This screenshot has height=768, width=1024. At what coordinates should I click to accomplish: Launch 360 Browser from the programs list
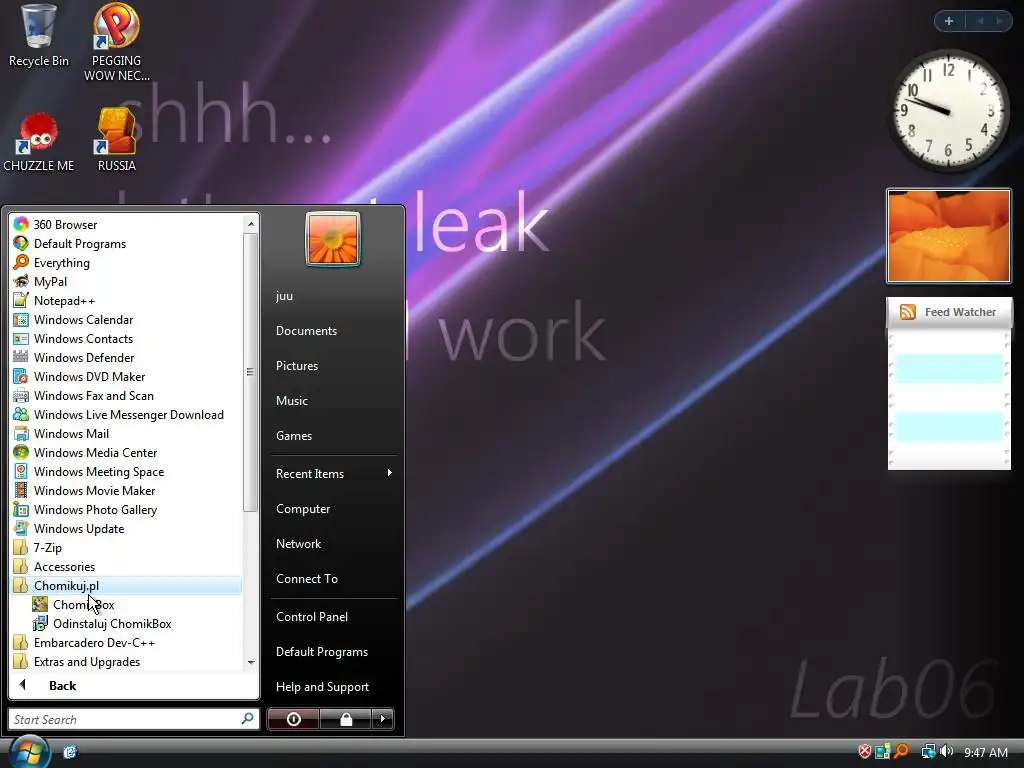coord(127,225)
